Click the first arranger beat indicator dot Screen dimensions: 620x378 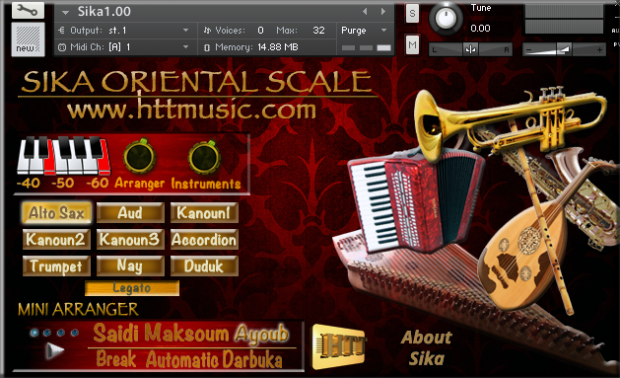[x=34, y=333]
